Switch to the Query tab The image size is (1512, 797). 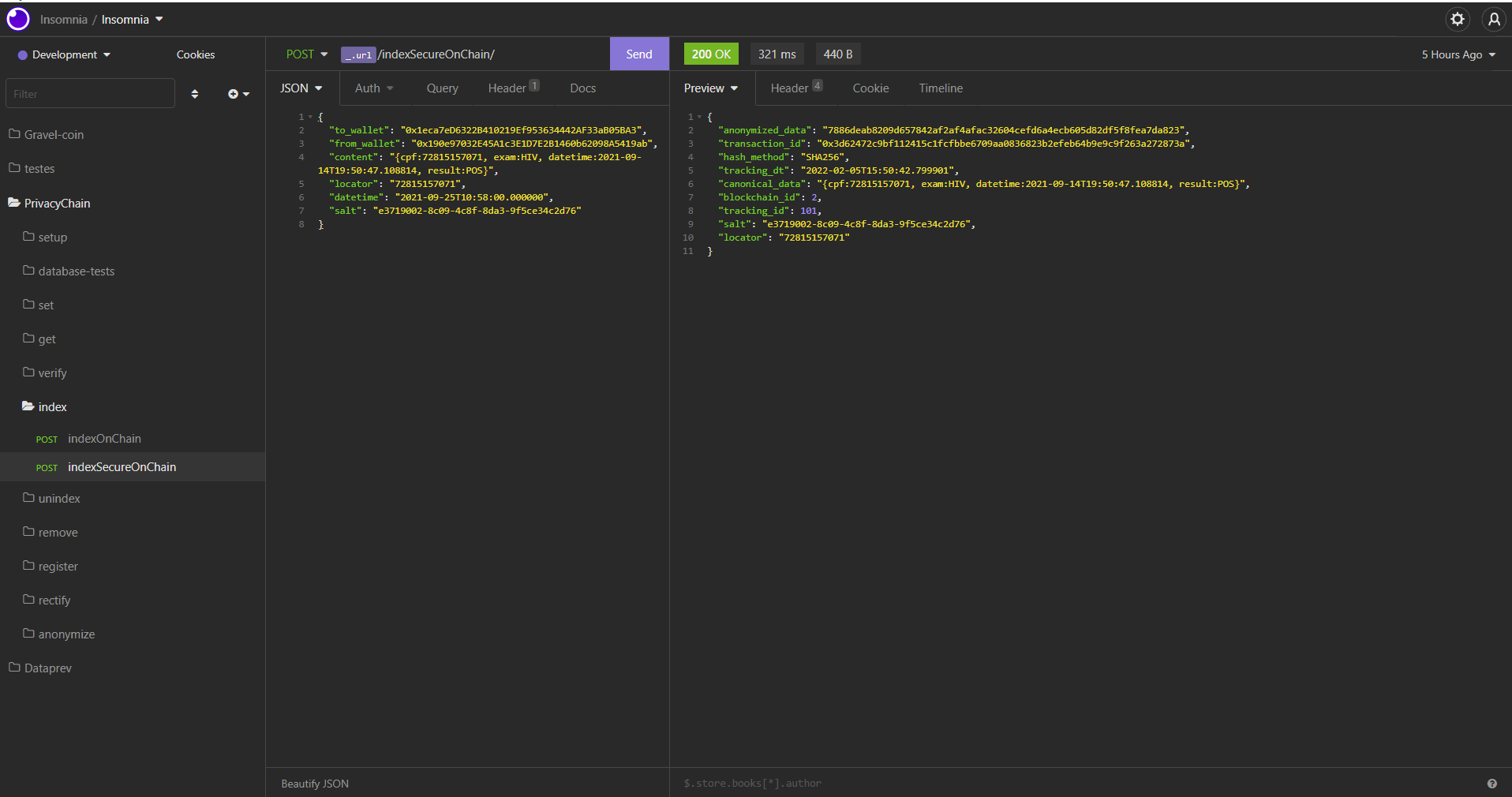(x=442, y=88)
